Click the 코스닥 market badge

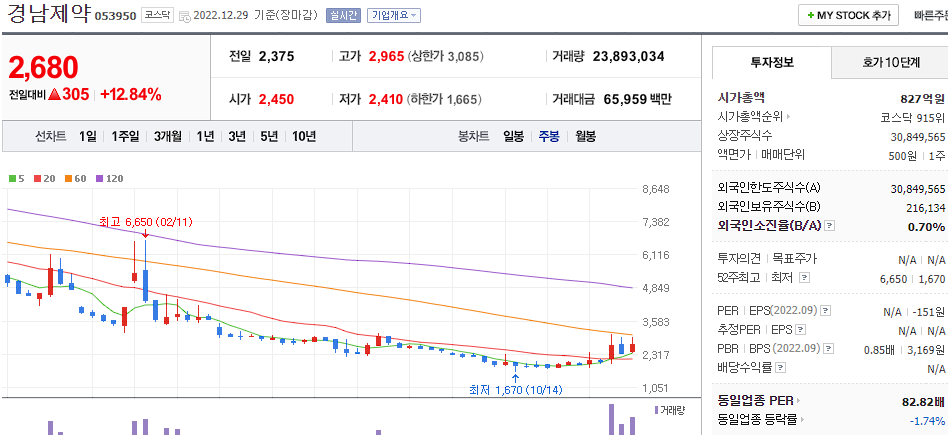pos(158,16)
